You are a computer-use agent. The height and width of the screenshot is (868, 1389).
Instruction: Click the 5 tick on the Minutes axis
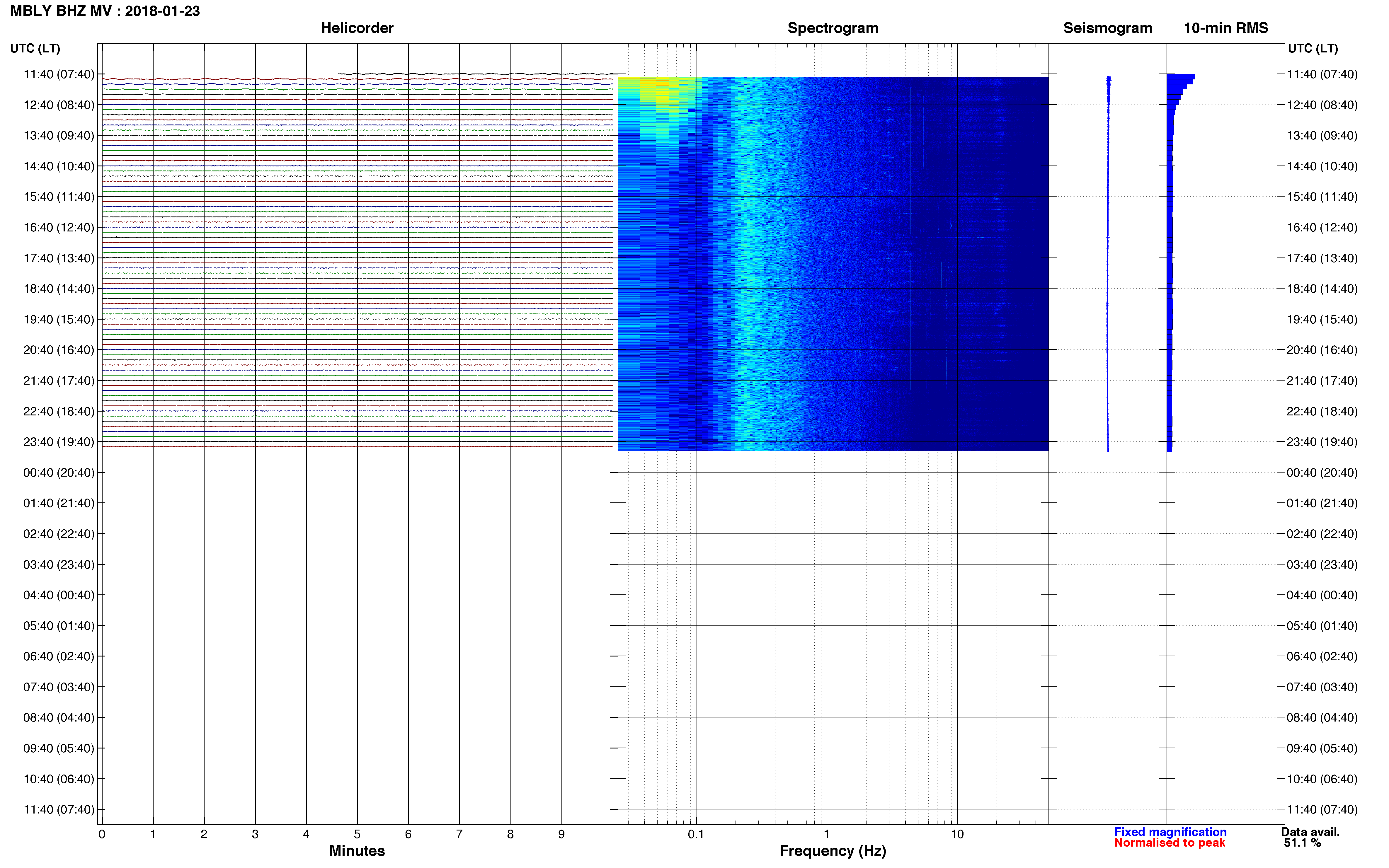pos(357,834)
